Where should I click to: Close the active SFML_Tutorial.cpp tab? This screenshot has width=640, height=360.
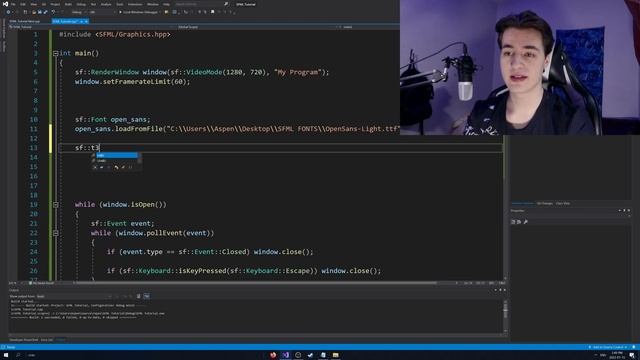point(86,21)
